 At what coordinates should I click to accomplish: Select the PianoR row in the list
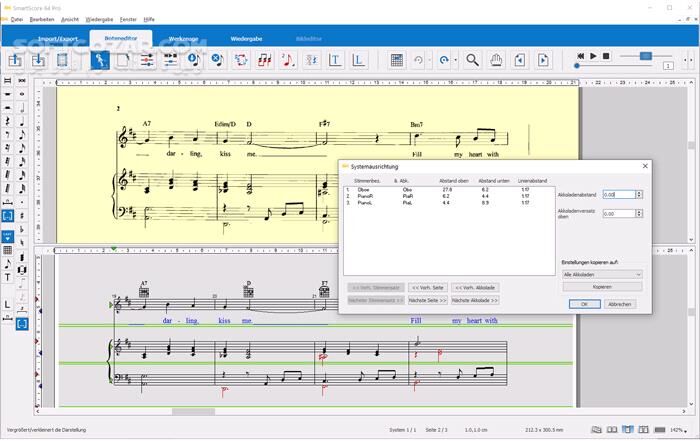point(449,196)
